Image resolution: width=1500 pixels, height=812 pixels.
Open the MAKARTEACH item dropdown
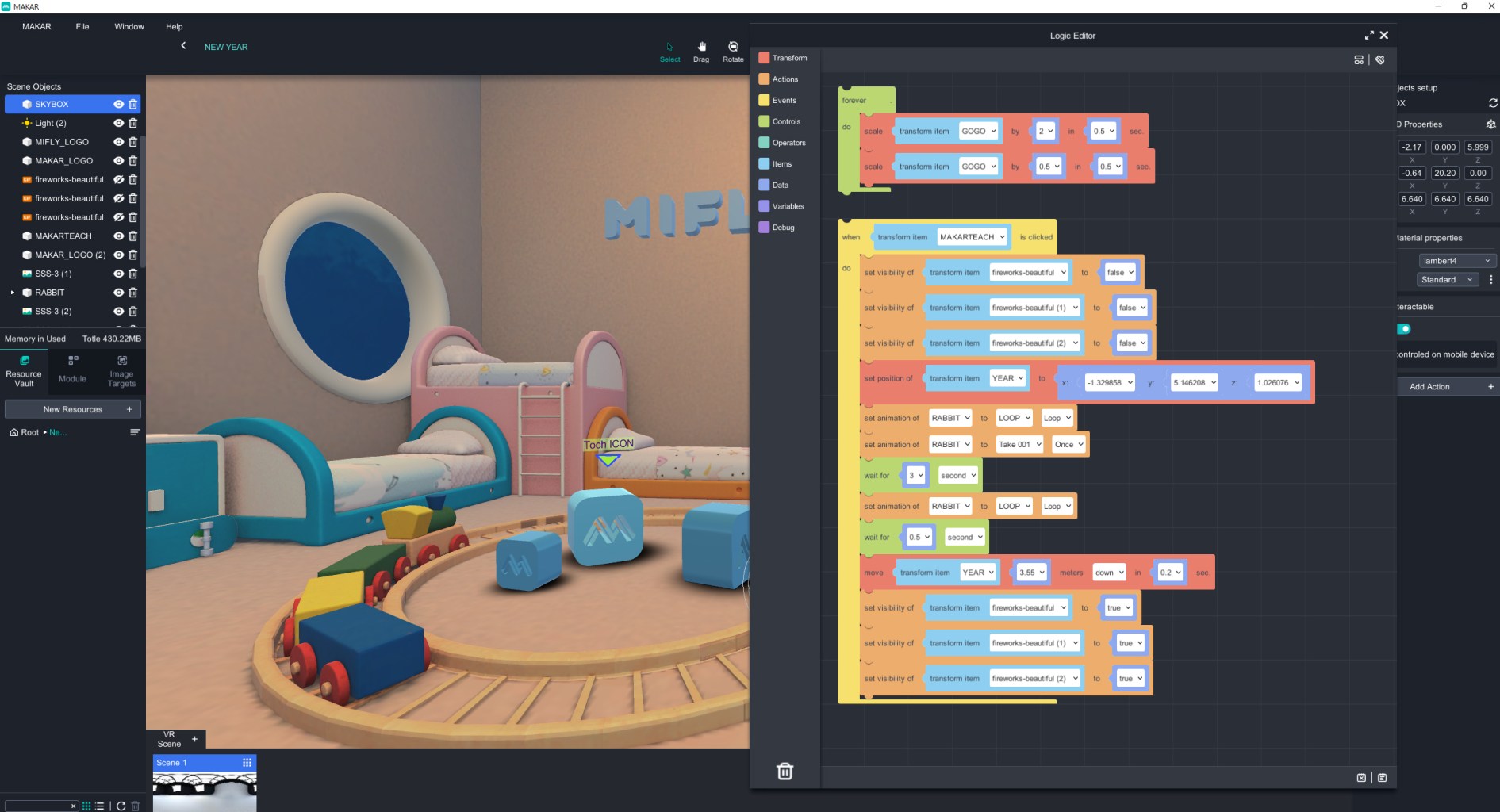click(x=972, y=237)
